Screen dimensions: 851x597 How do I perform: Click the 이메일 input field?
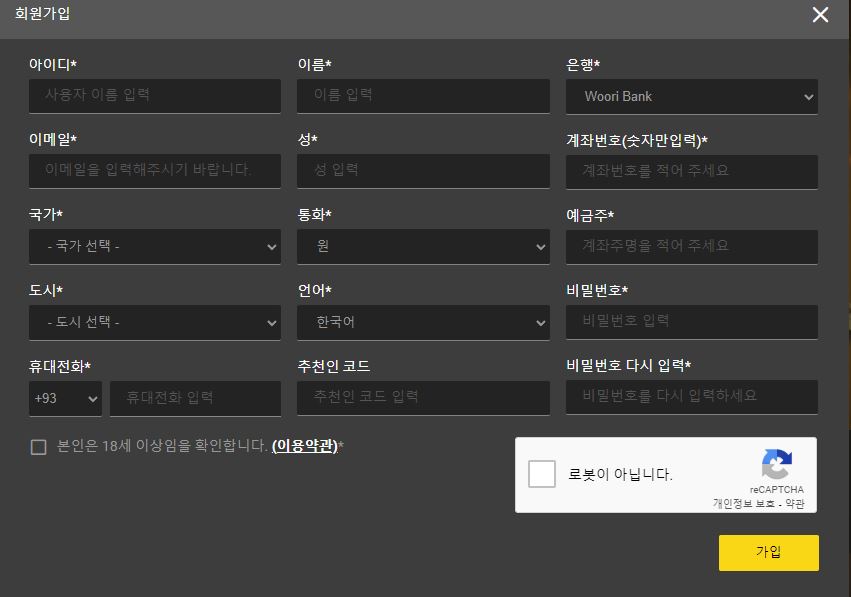click(154, 170)
